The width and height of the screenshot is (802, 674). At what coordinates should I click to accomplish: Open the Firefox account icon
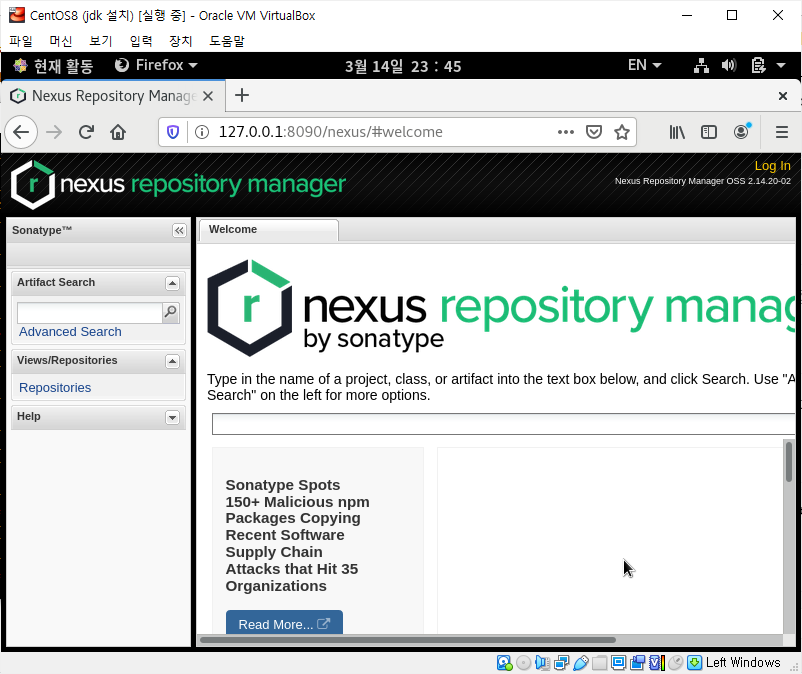[742, 131]
